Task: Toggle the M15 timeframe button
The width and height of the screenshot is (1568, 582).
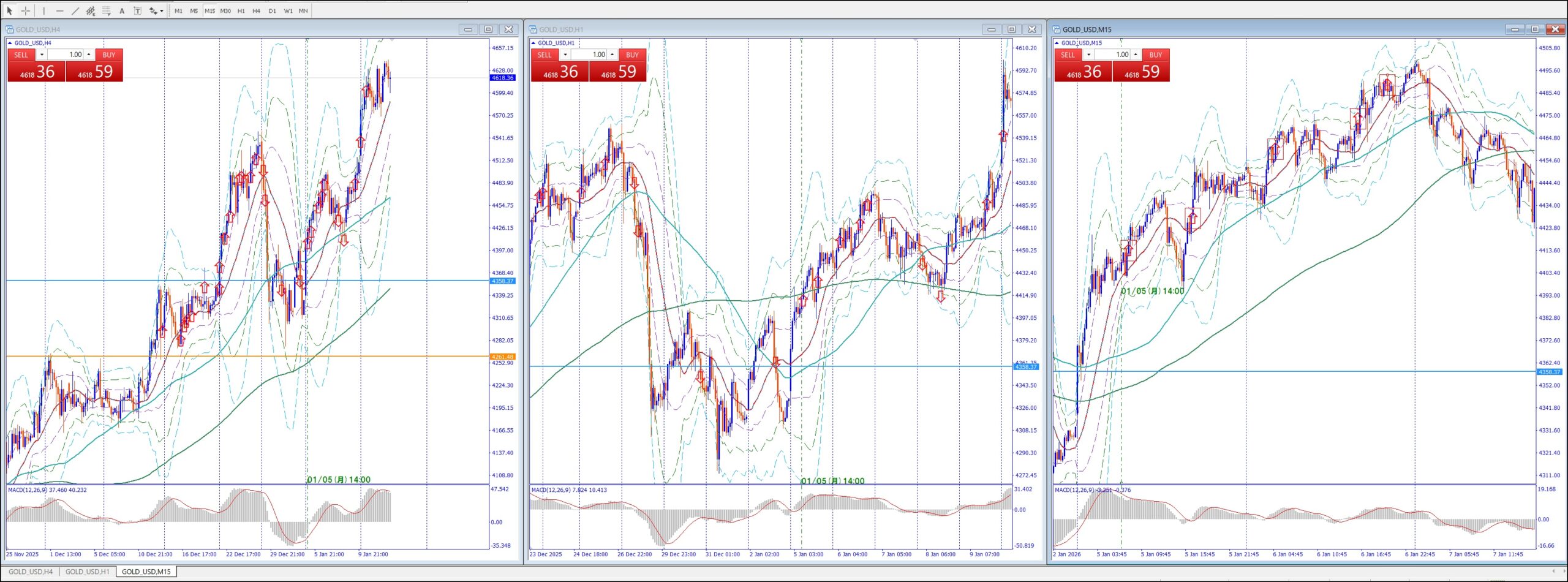Action: [209, 10]
